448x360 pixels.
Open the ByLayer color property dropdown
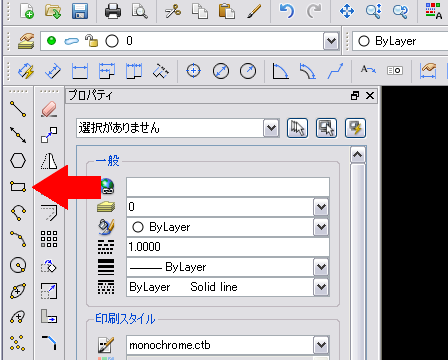pos(321,227)
